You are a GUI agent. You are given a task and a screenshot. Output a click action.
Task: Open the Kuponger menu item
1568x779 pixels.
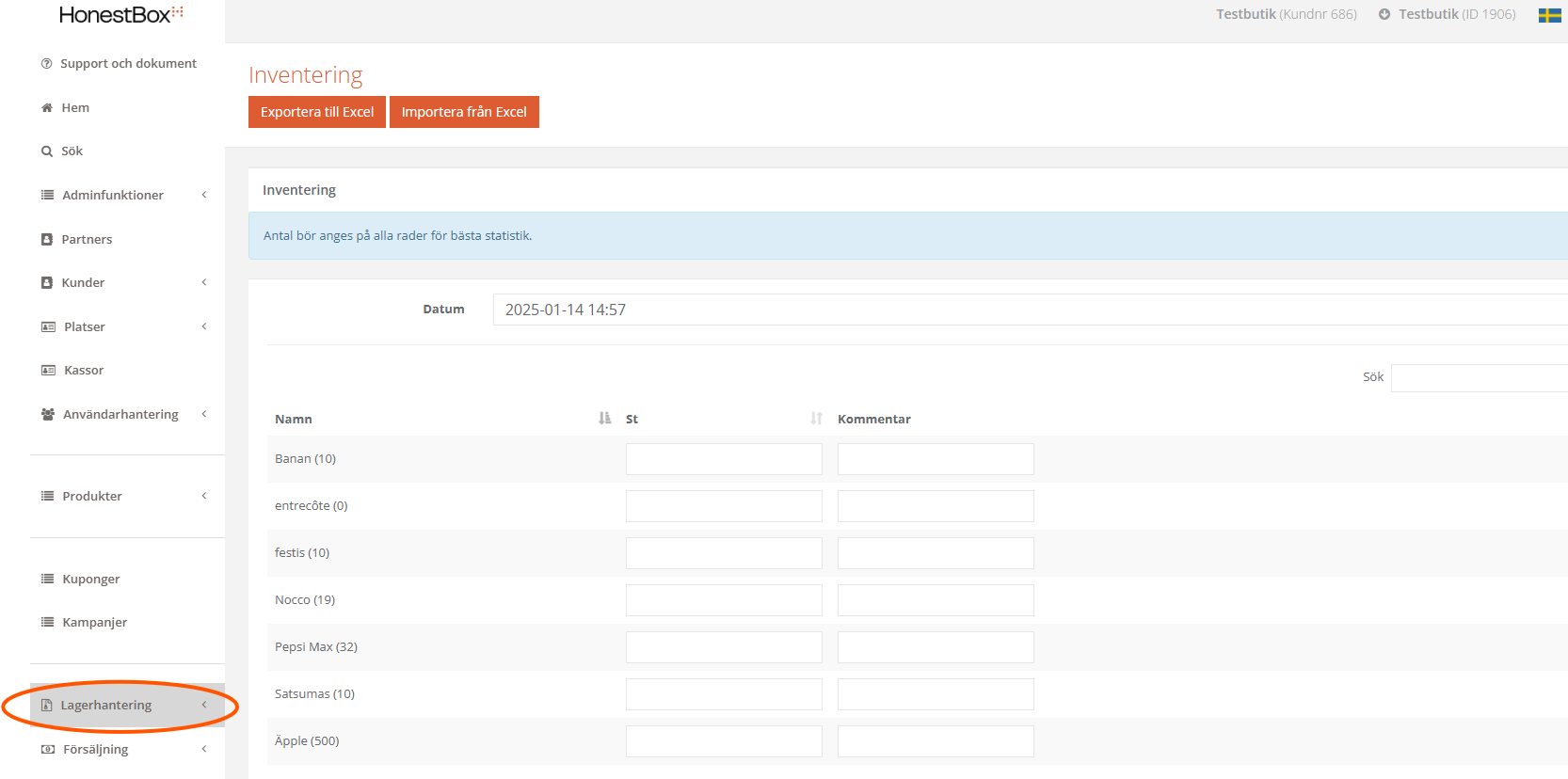pos(91,580)
